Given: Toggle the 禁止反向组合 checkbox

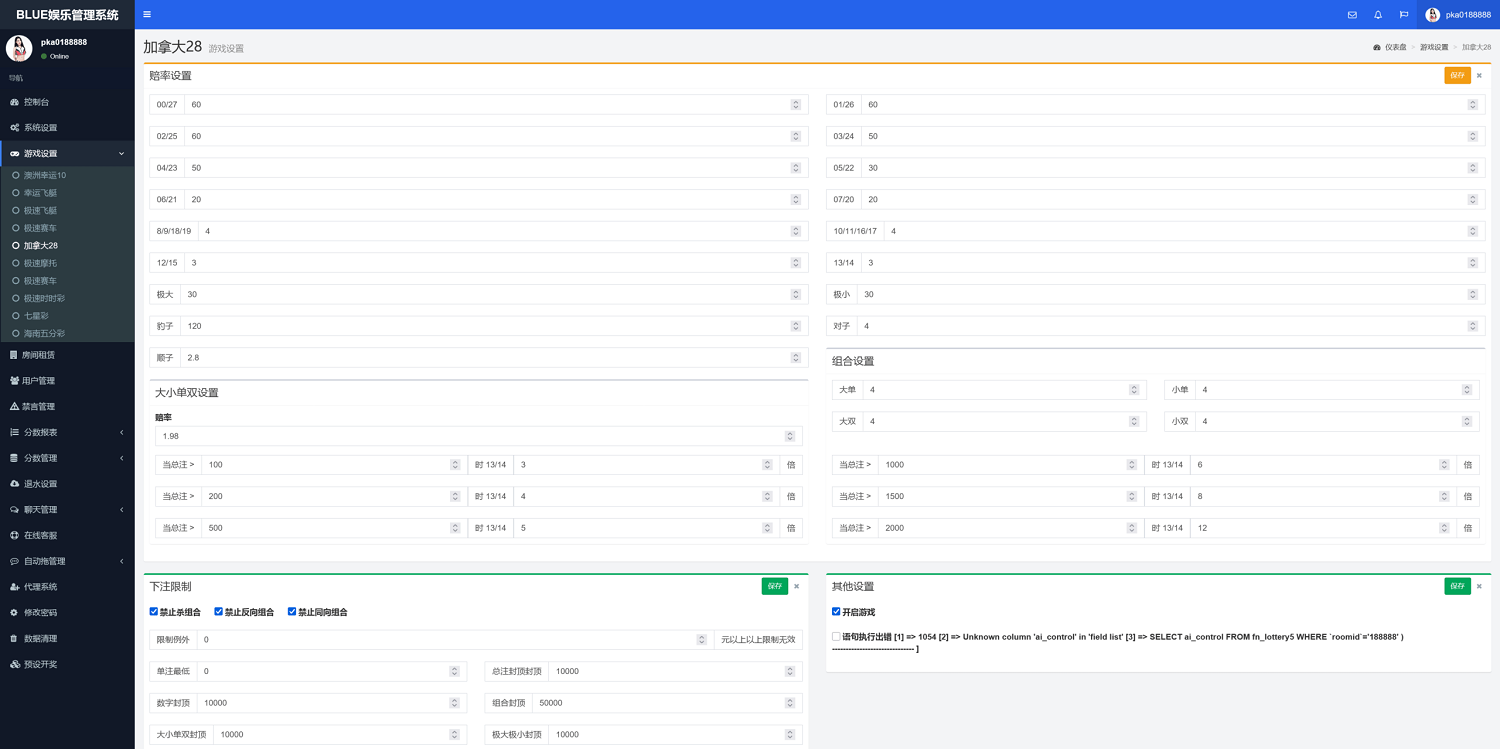Looking at the screenshot, I should click(219, 612).
